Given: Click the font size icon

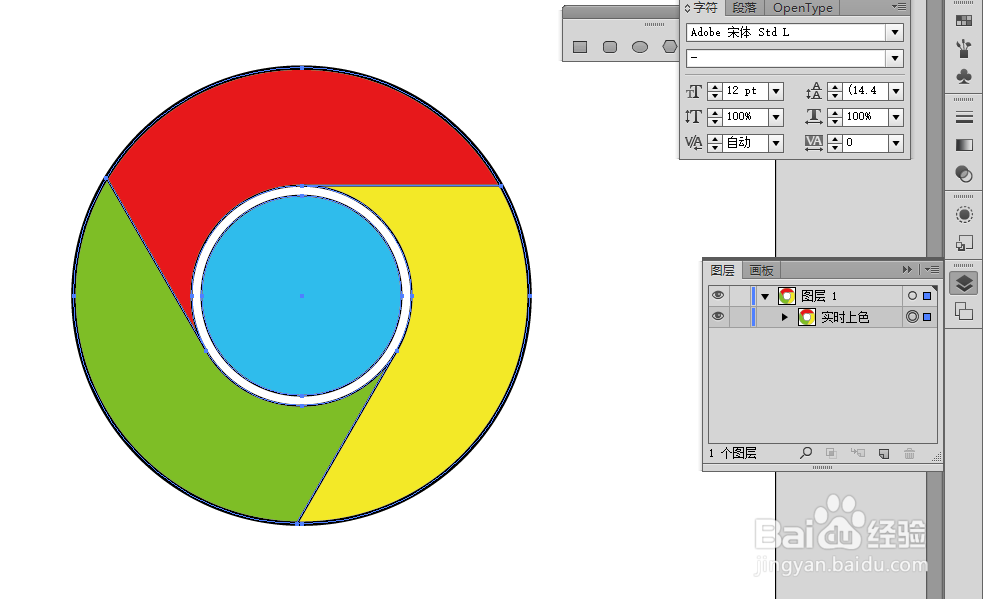Looking at the screenshot, I should tap(693, 92).
